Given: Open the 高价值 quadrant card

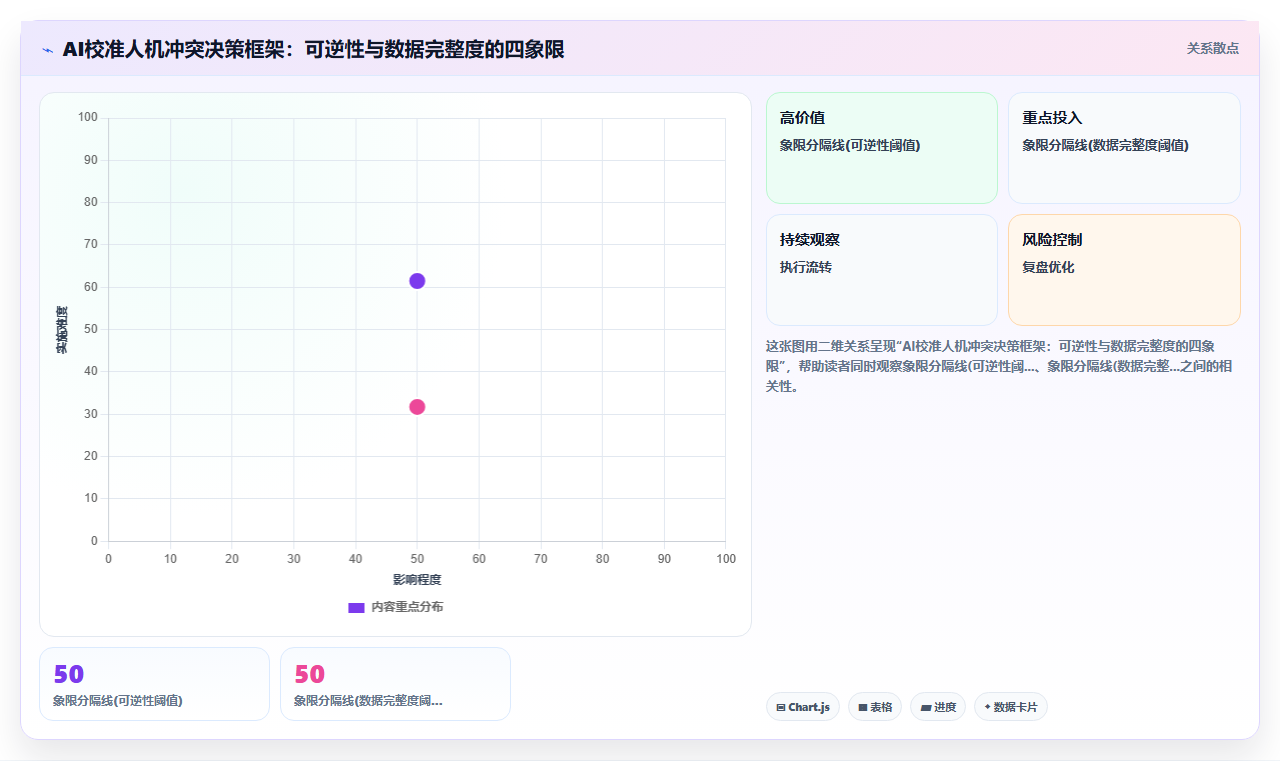Looking at the screenshot, I should 882,148.
